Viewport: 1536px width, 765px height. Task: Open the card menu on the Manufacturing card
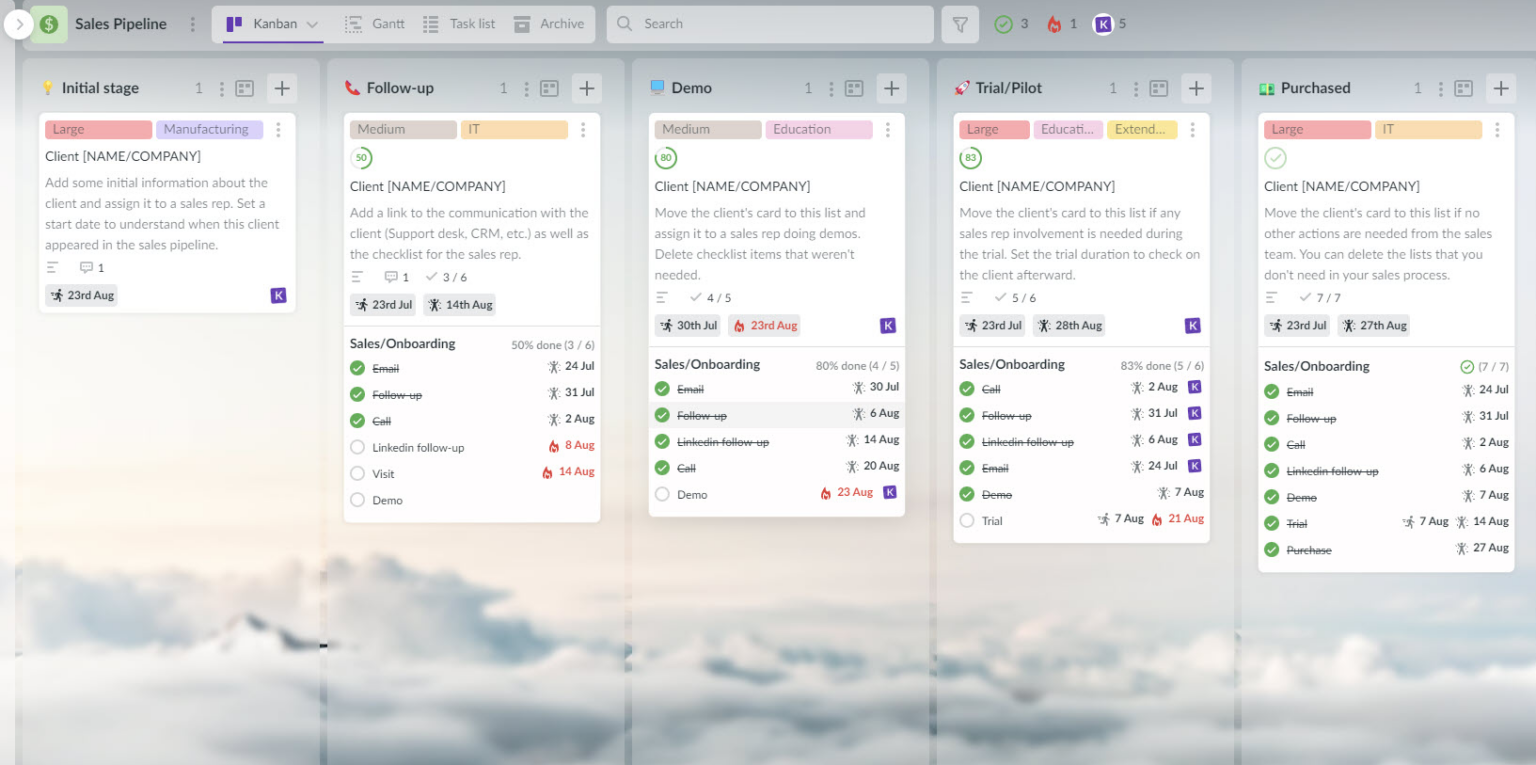(x=278, y=129)
